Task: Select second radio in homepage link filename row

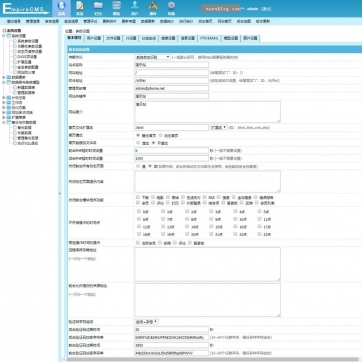Action: tap(153, 143)
